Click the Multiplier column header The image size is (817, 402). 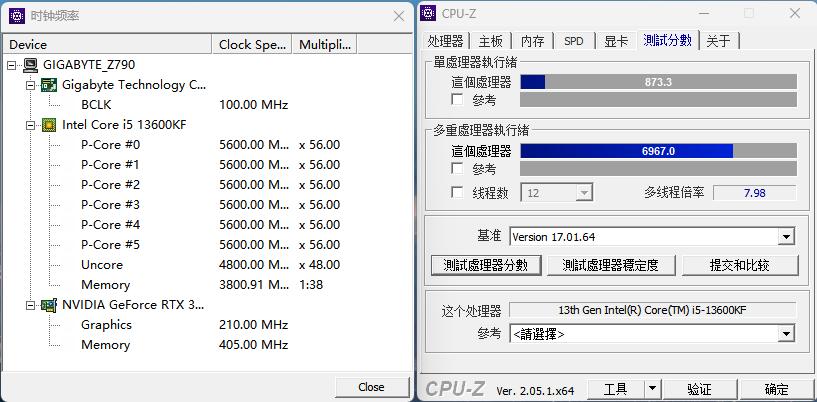pyautogui.click(x=325, y=44)
